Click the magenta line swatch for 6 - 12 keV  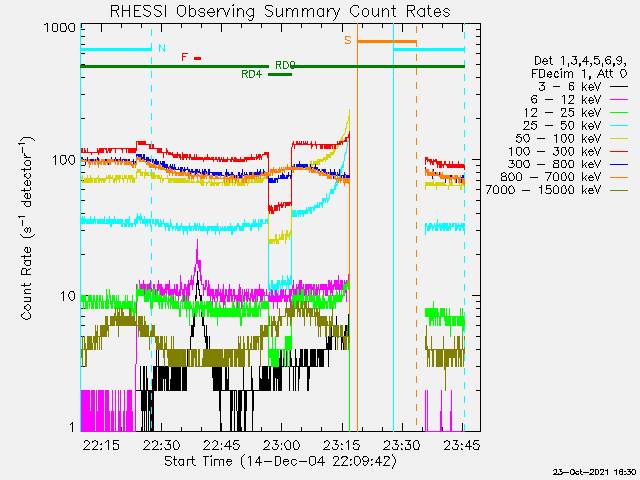click(619, 100)
